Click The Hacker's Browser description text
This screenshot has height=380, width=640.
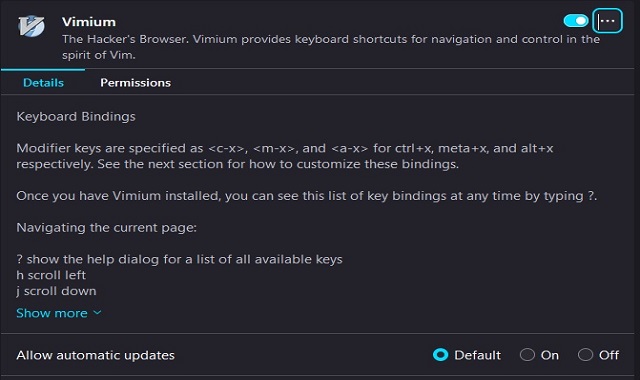tap(331, 47)
